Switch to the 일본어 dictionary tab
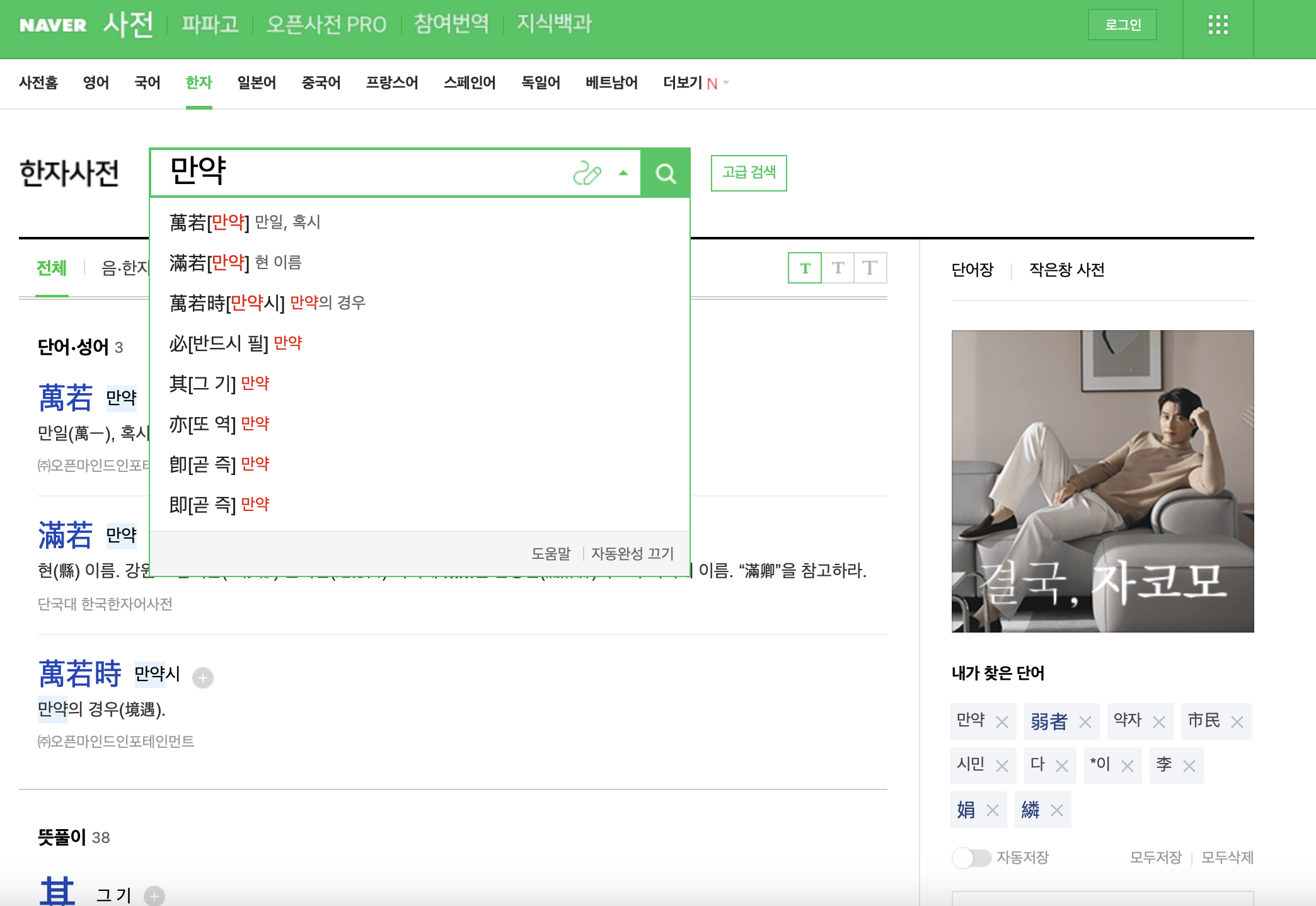 click(x=257, y=83)
